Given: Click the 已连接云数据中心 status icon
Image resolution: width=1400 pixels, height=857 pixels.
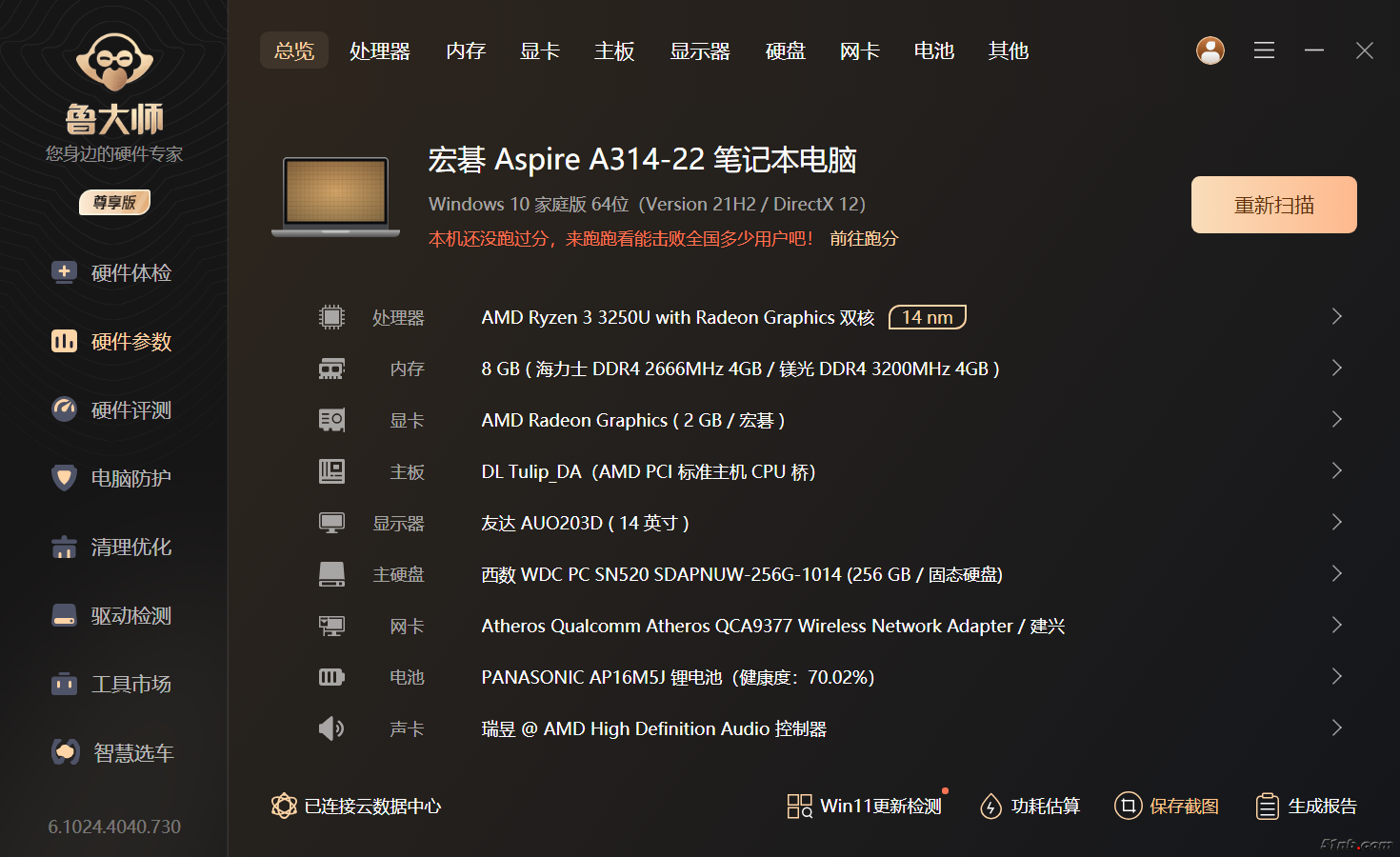Looking at the screenshot, I should [284, 807].
